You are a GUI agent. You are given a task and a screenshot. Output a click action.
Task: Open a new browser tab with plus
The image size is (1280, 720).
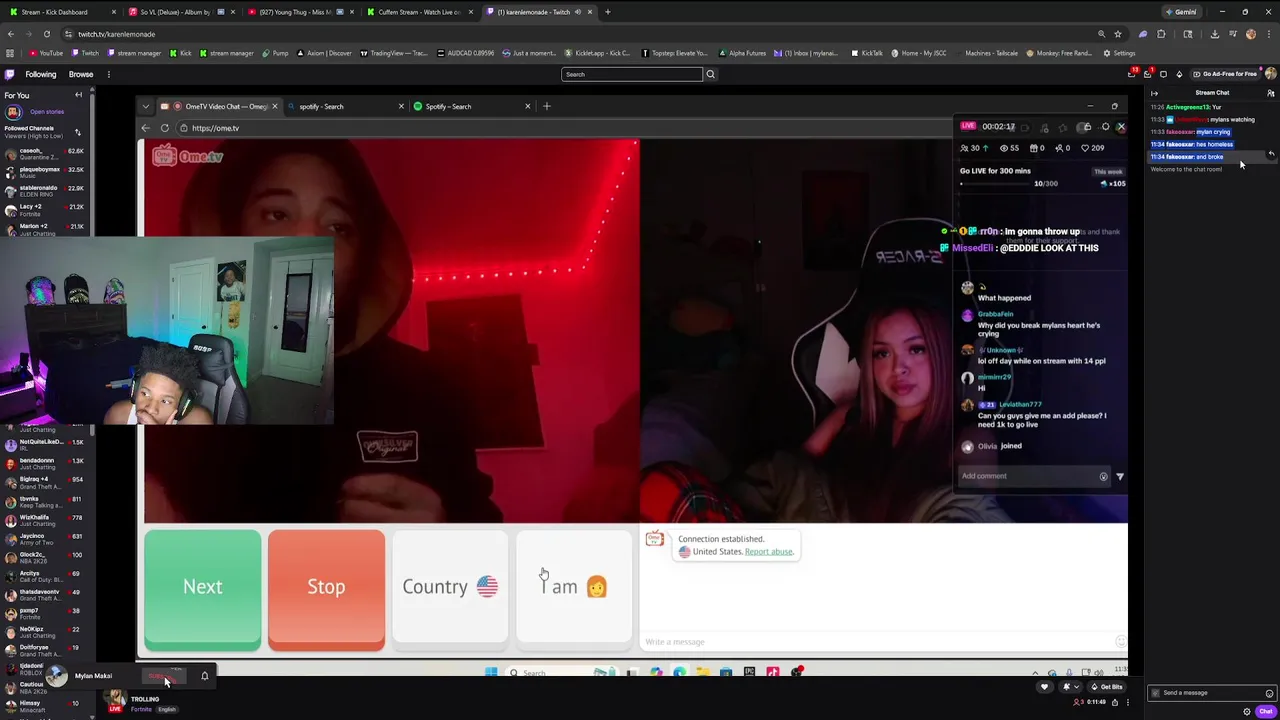pyautogui.click(x=608, y=12)
